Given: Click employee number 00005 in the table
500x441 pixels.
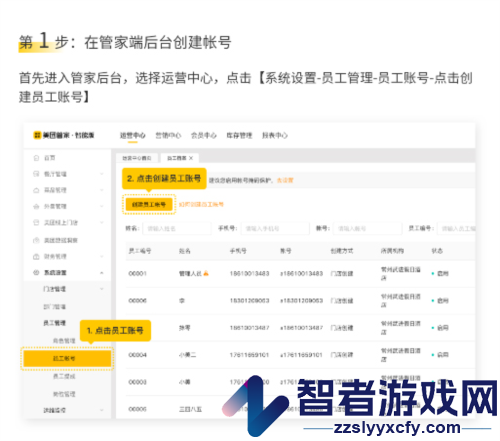Looking at the screenshot, I should (x=137, y=409).
